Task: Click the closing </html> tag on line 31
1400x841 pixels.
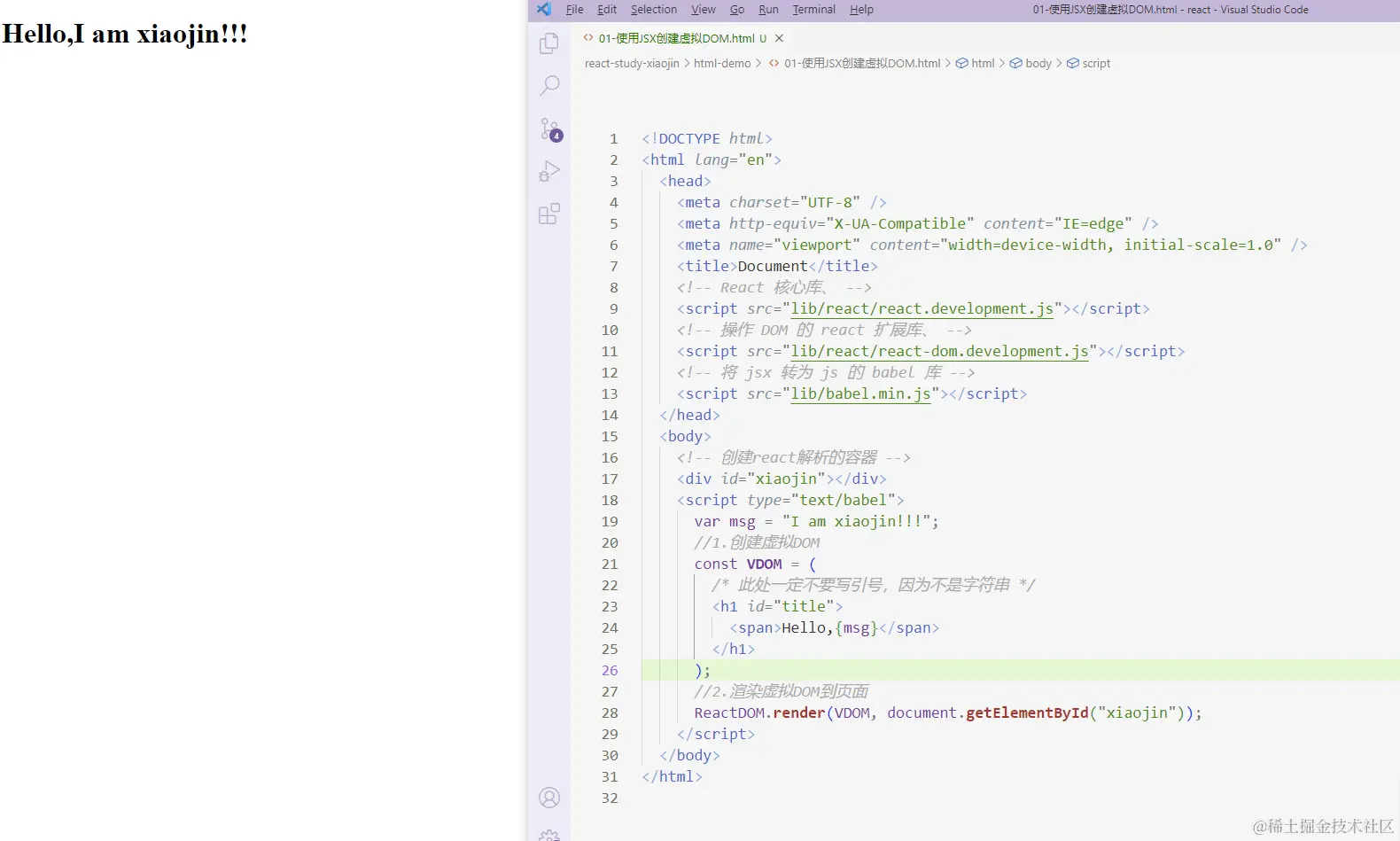Action: [x=672, y=776]
